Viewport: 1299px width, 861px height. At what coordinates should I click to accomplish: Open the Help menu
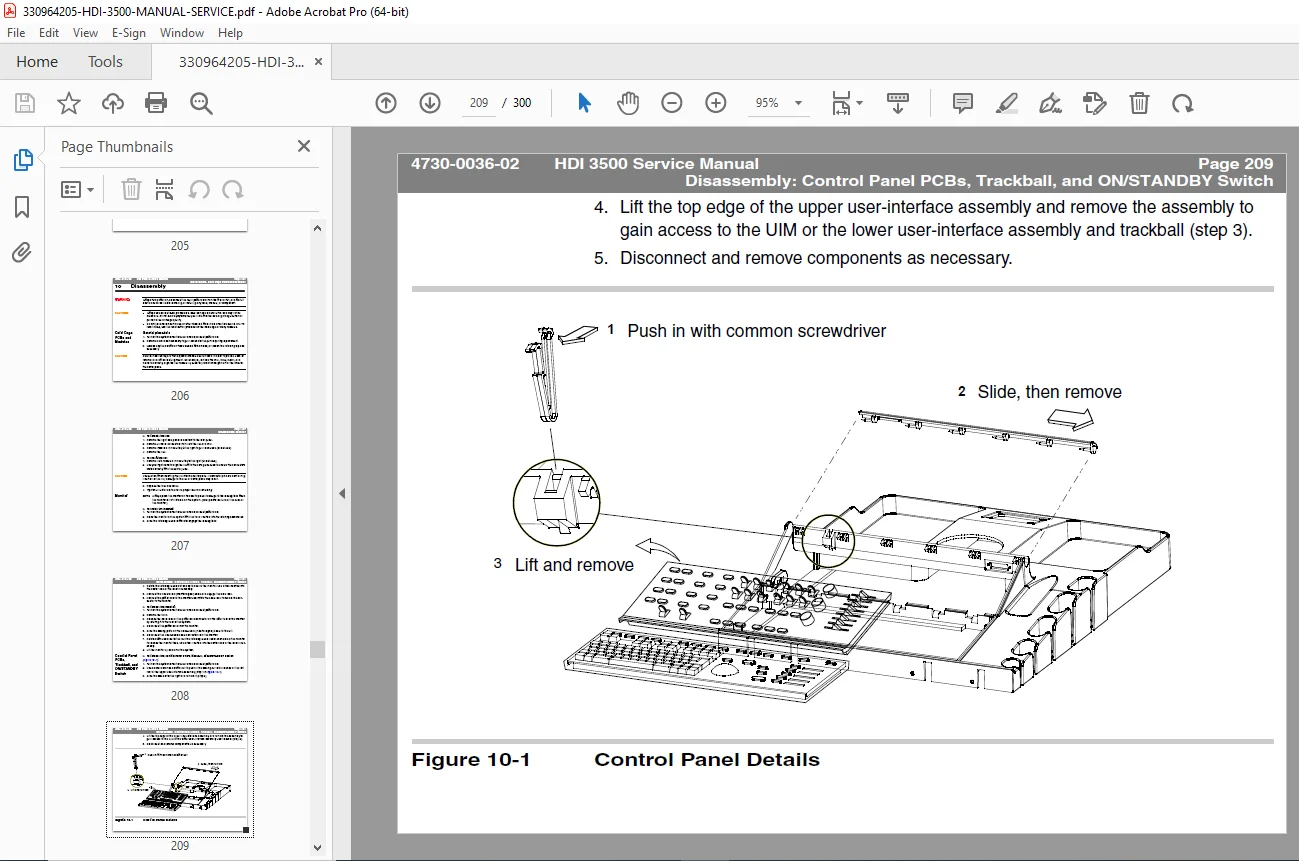pos(230,33)
